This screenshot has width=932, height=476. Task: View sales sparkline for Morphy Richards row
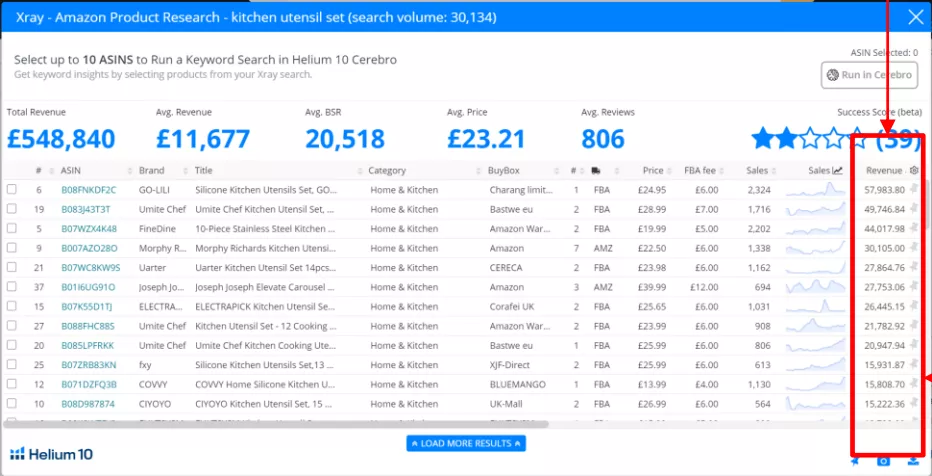coord(814,248)
